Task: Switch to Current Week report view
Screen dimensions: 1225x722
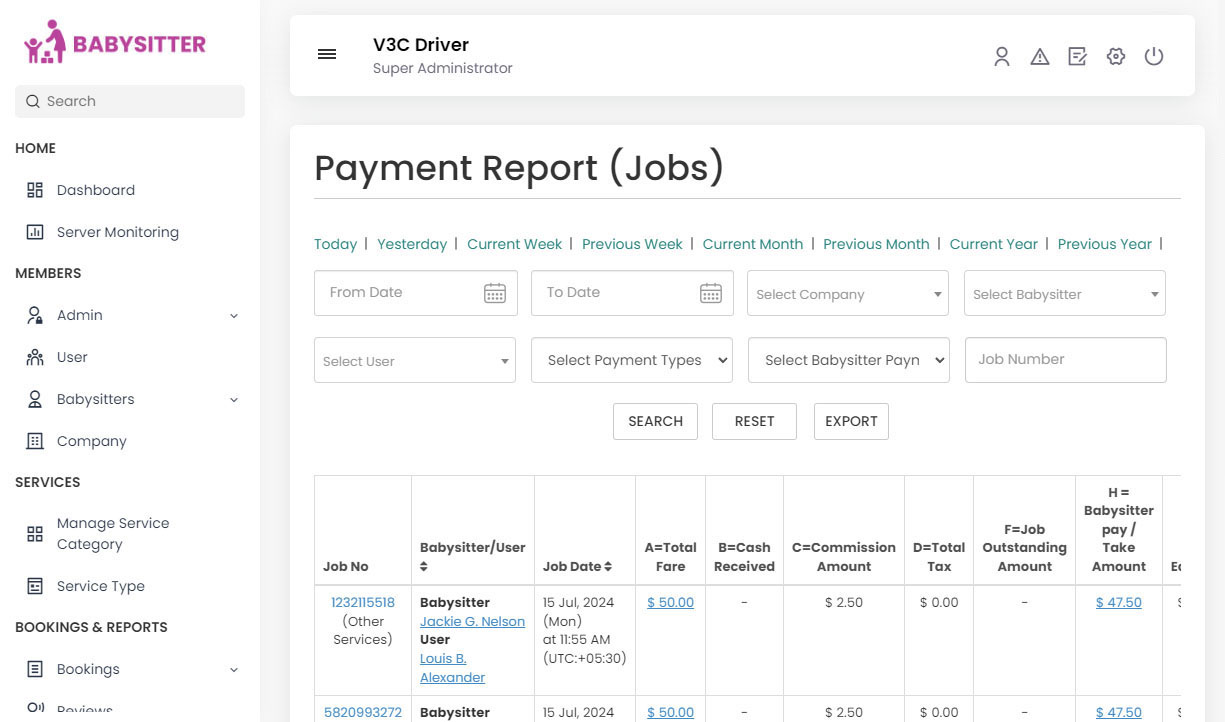Action: point(514,244)
